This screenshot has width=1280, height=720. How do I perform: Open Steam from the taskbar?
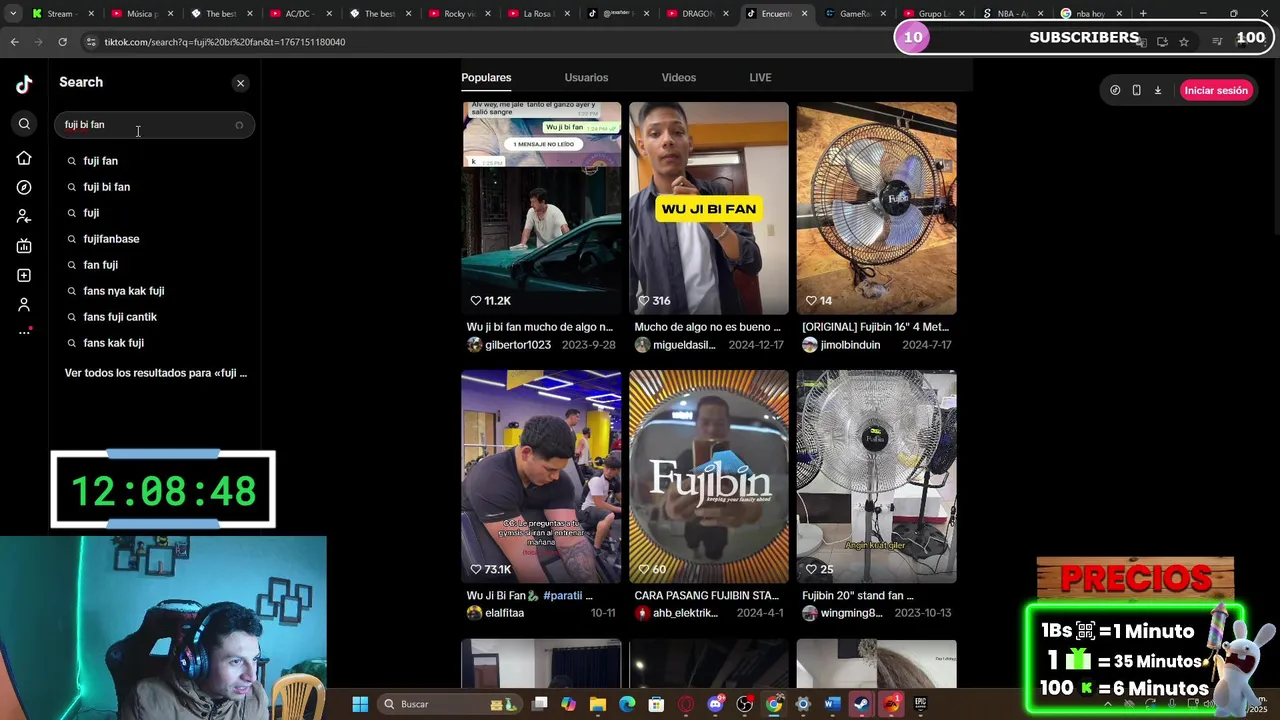click(x=861, y=704)
